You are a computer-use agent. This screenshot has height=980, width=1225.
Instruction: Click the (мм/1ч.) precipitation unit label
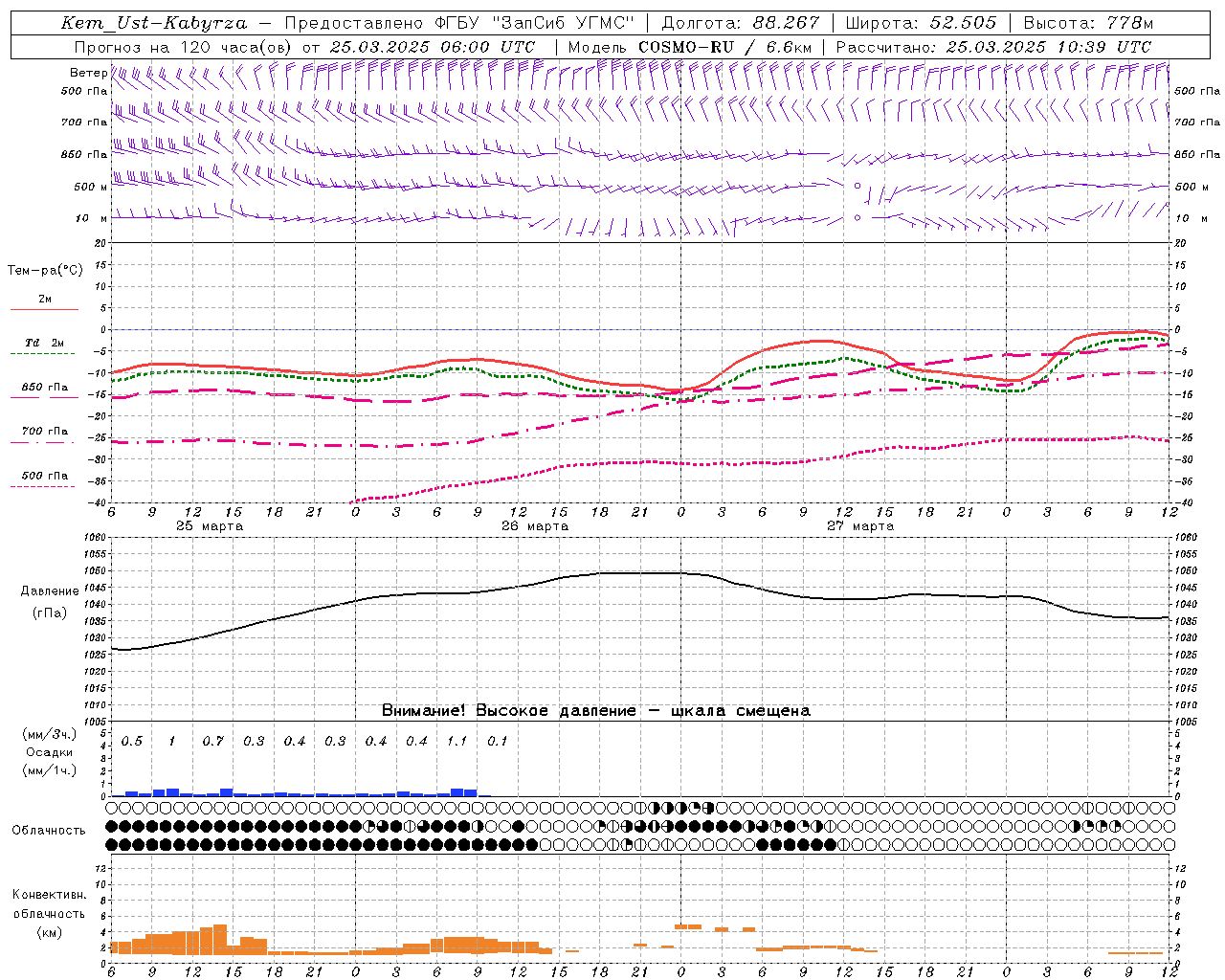click(x=49, y=769)
